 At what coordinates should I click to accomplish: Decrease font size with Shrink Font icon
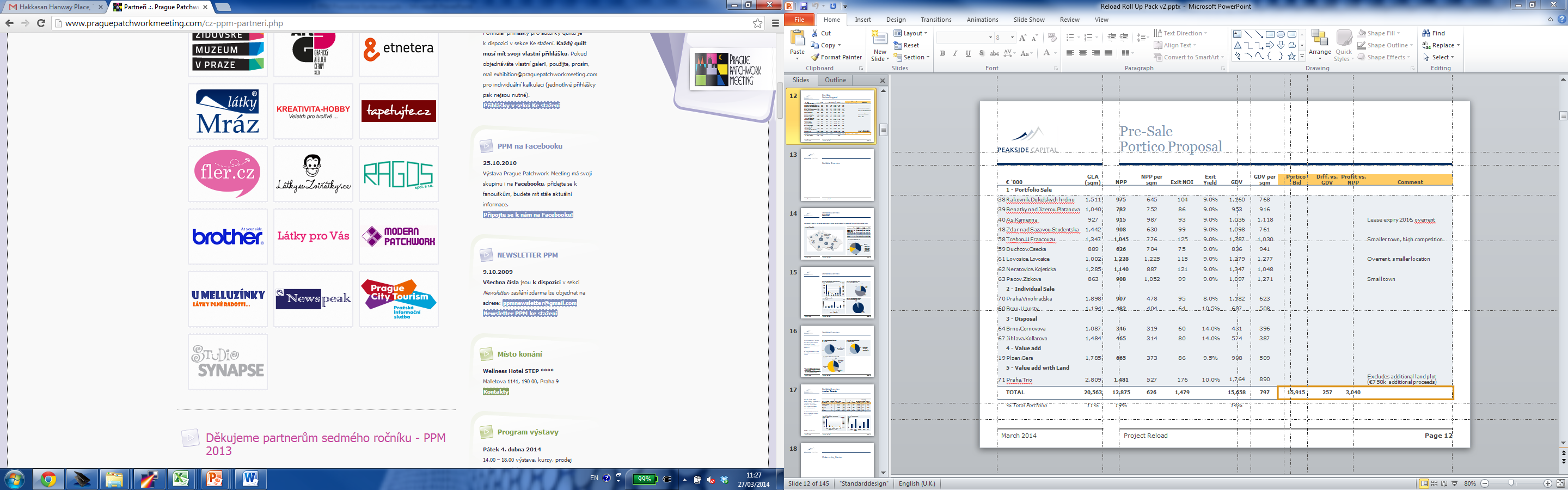[x=1036, y=38]
